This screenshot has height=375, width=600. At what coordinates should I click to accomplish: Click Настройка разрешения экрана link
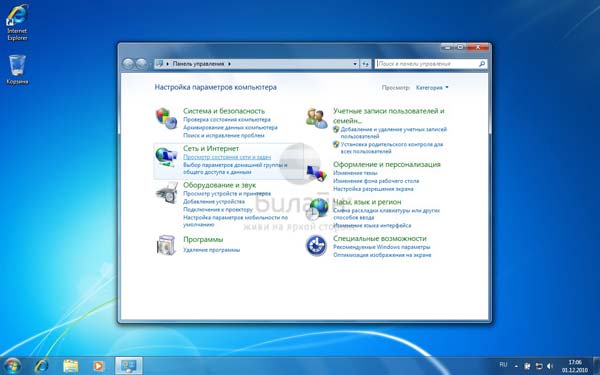coord(373,189)
